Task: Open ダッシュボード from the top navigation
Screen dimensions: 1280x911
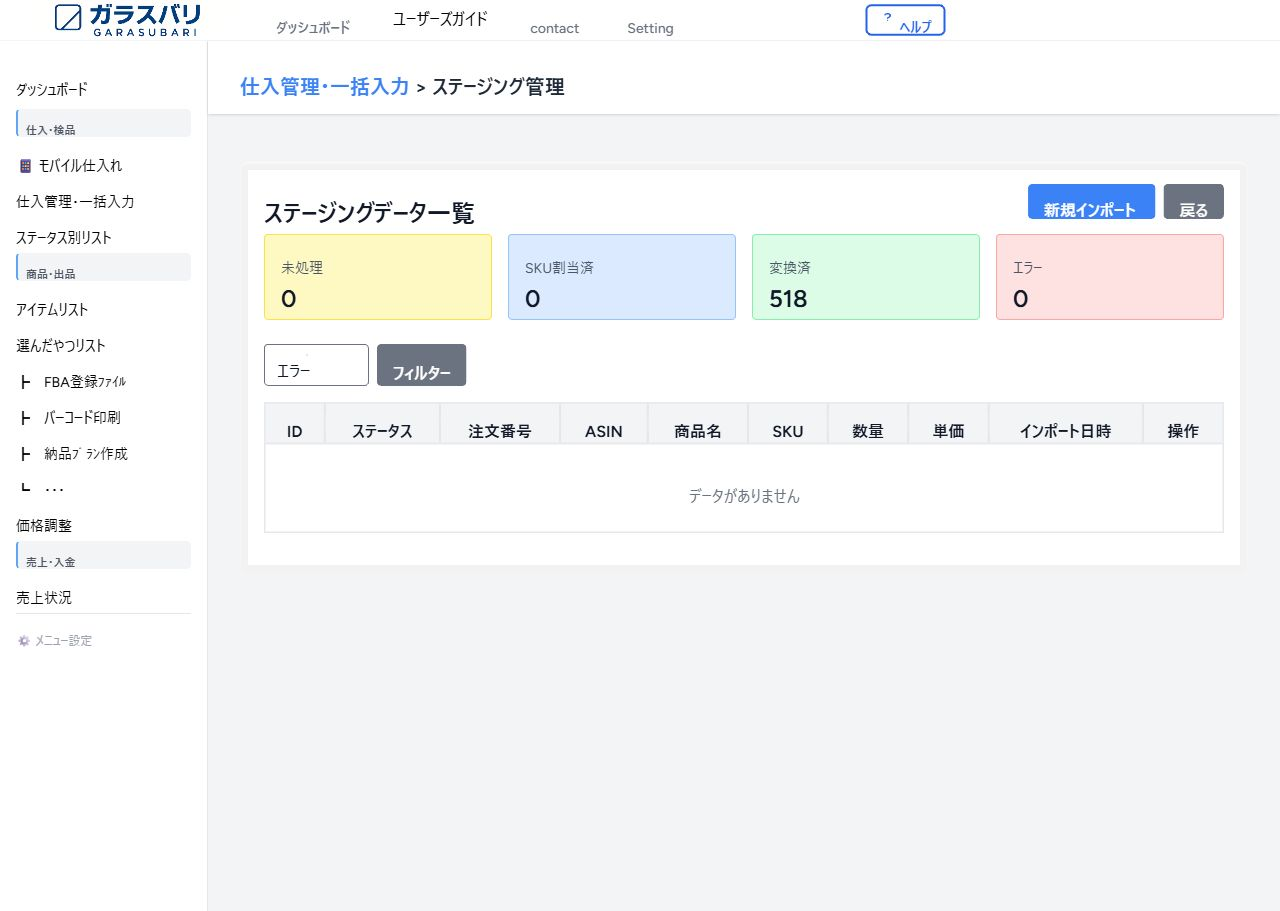Action: [x=312, y=28]
